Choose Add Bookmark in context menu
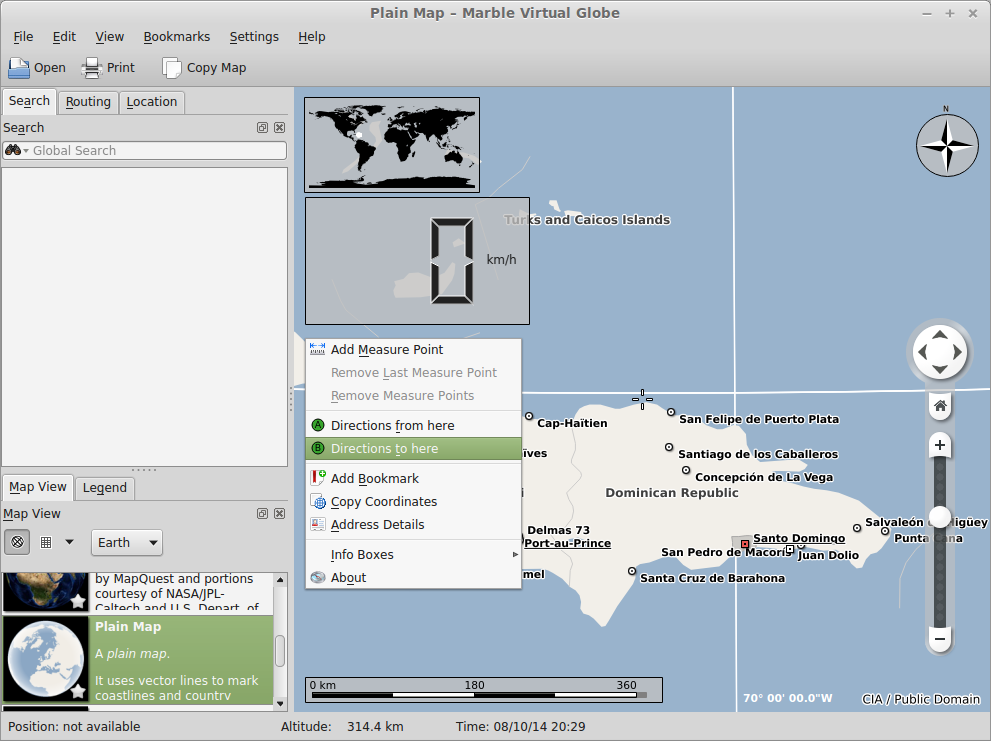Image resolution: width=991 pixels, height=741 pixels. pos(413,479)
